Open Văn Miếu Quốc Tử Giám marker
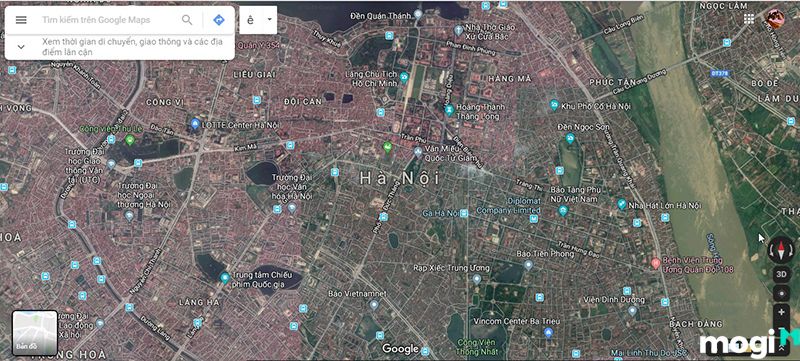800x361 pixels. [418, 151]
